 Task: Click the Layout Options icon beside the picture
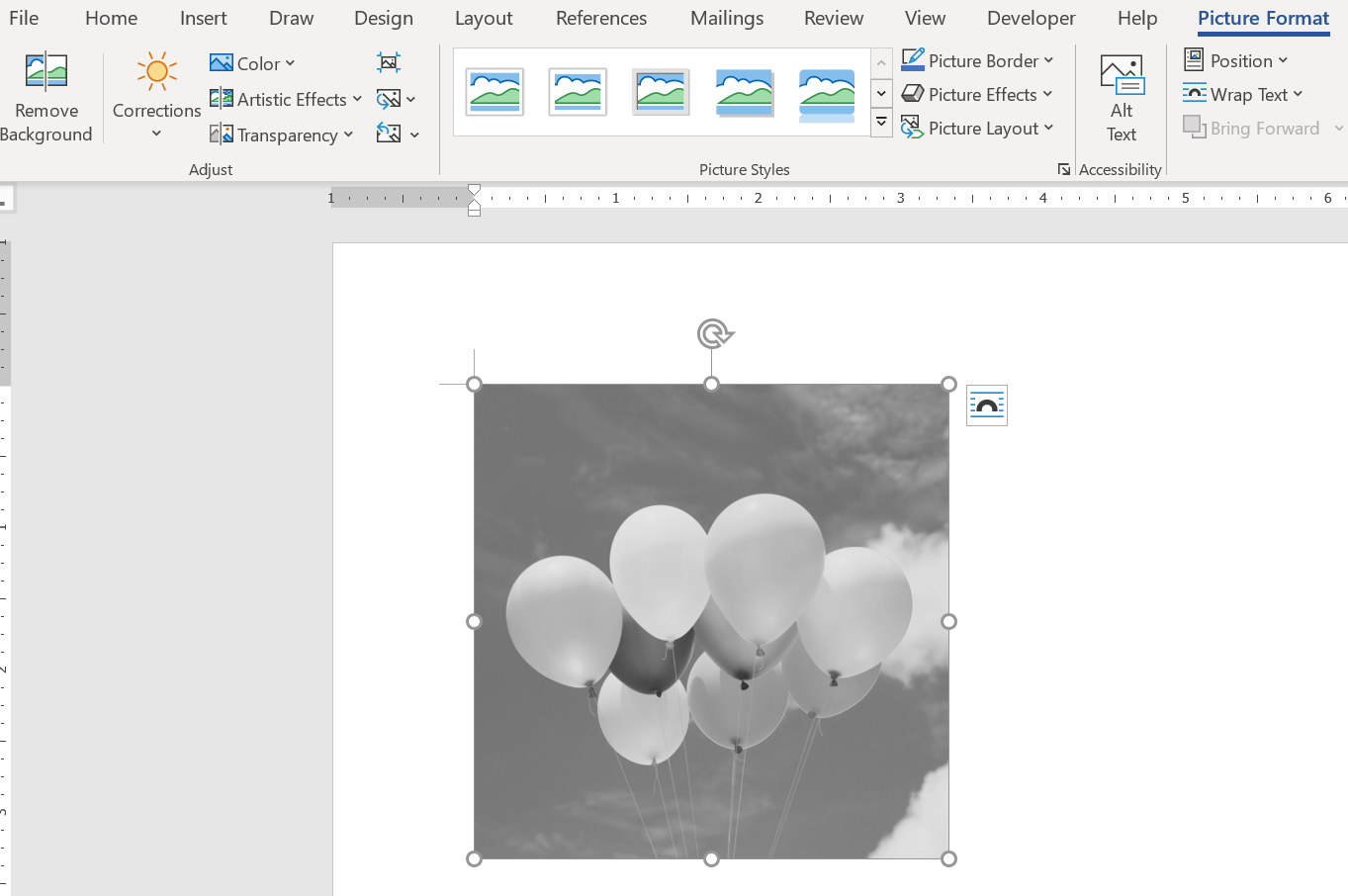pos(987,405)
